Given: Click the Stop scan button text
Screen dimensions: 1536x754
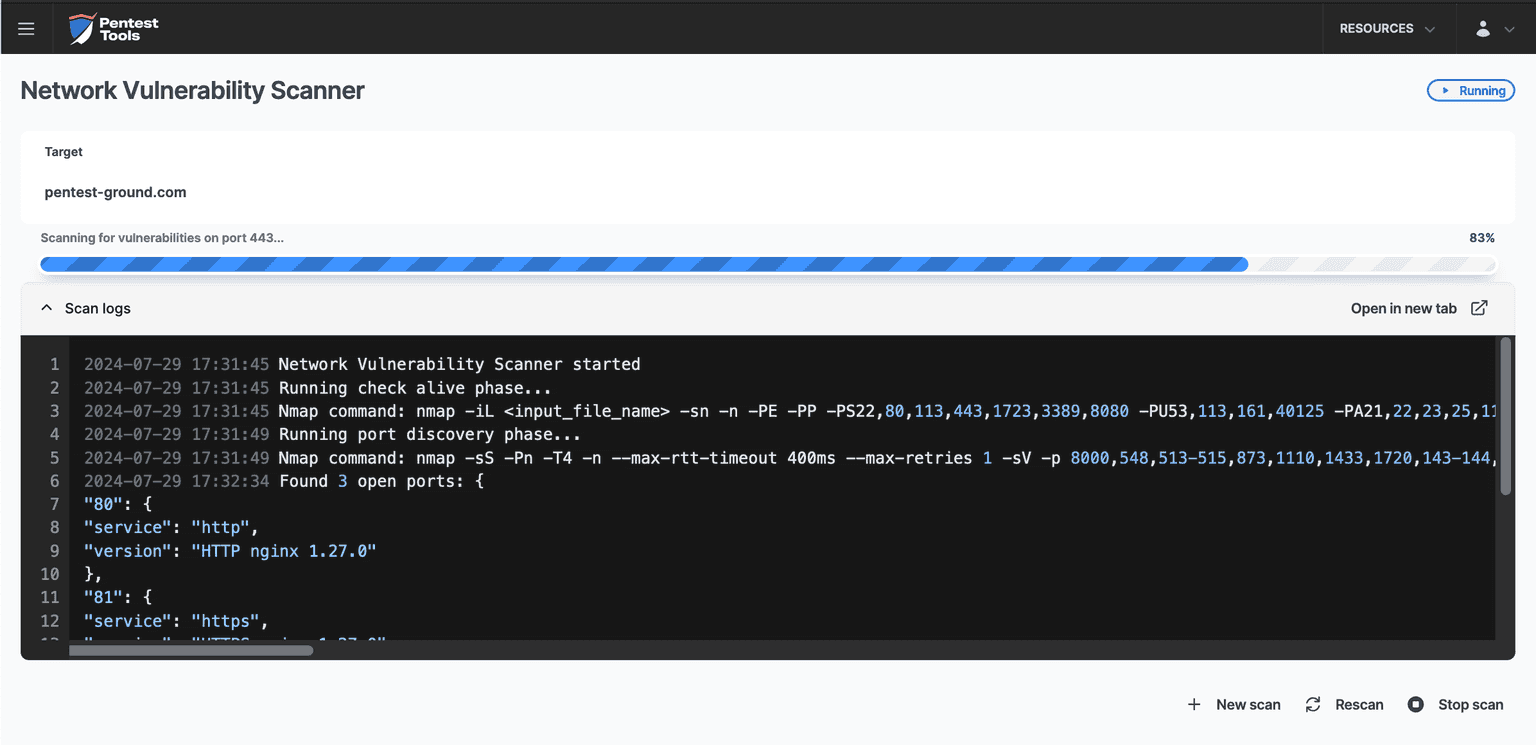Looking at the screenshot, I should pyautogui.click(x=1470, y=705).
